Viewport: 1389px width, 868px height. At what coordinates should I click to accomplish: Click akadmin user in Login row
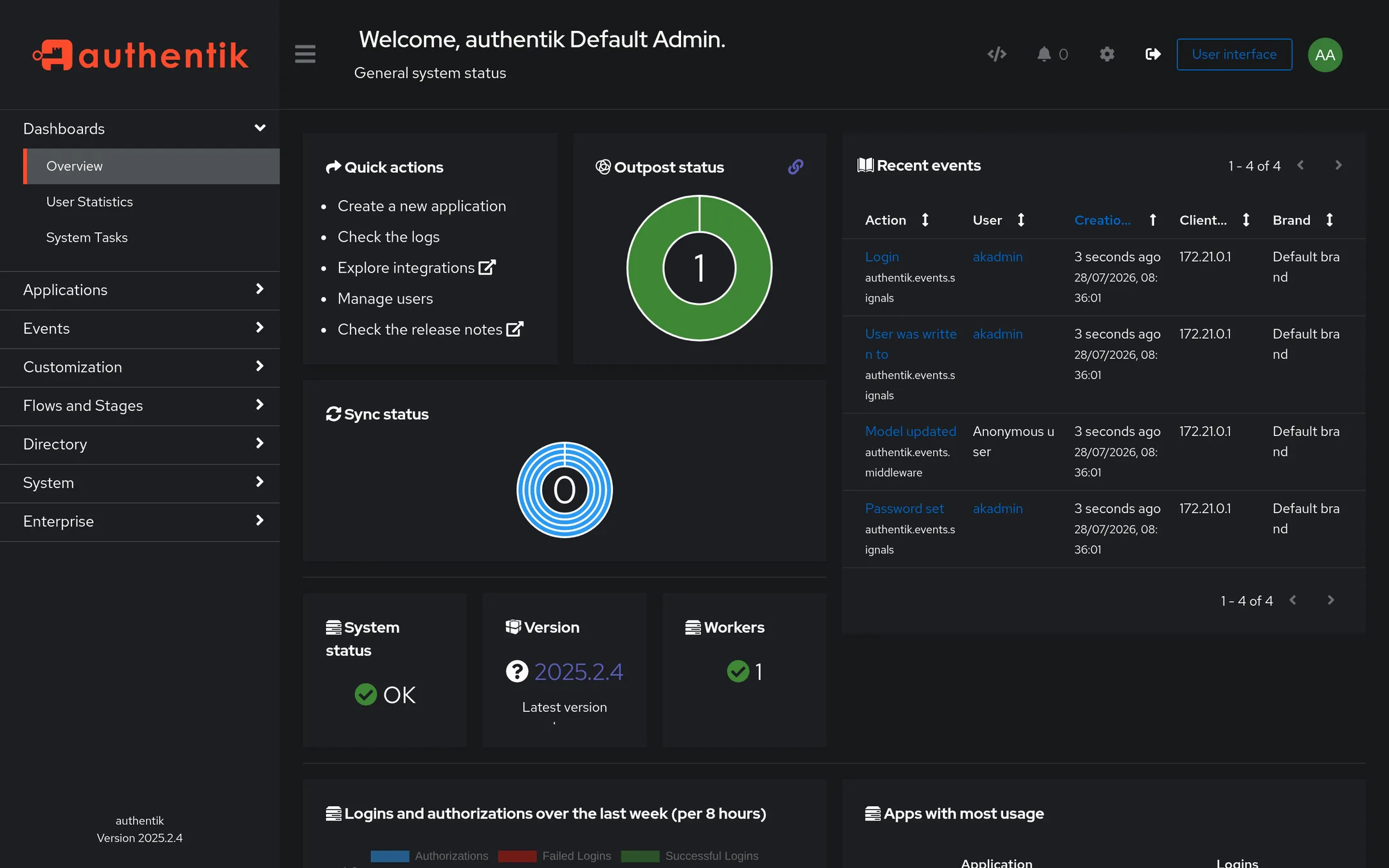[997, 257]
